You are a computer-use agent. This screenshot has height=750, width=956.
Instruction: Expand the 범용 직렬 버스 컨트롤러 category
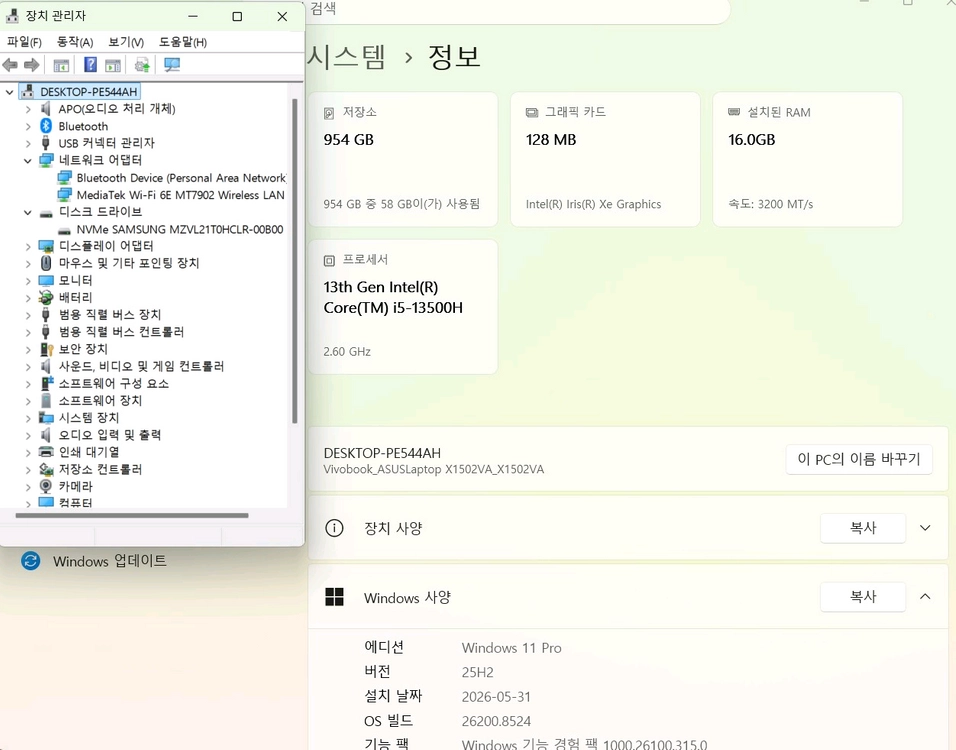(28, 332)
